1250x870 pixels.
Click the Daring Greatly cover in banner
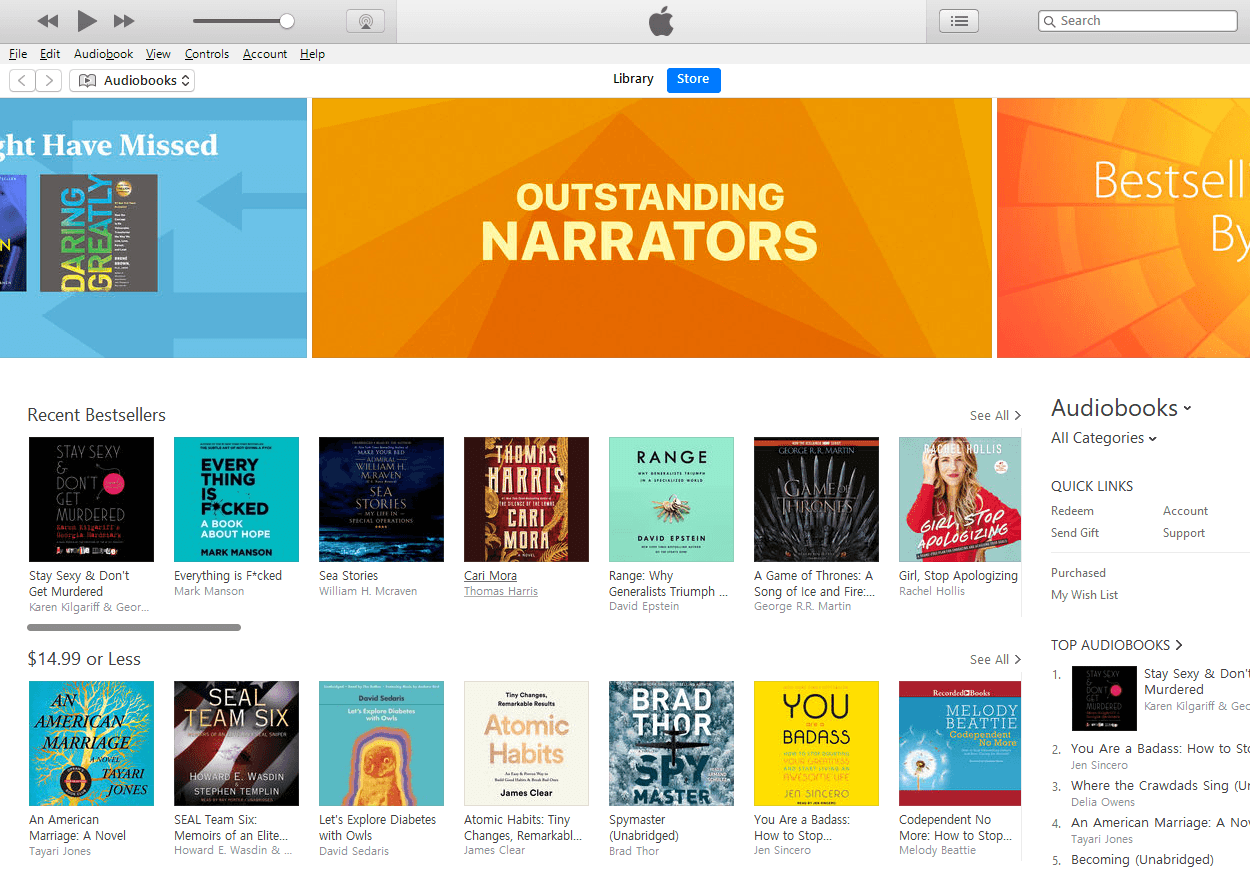pyautogui.click(x=99, y=233)
